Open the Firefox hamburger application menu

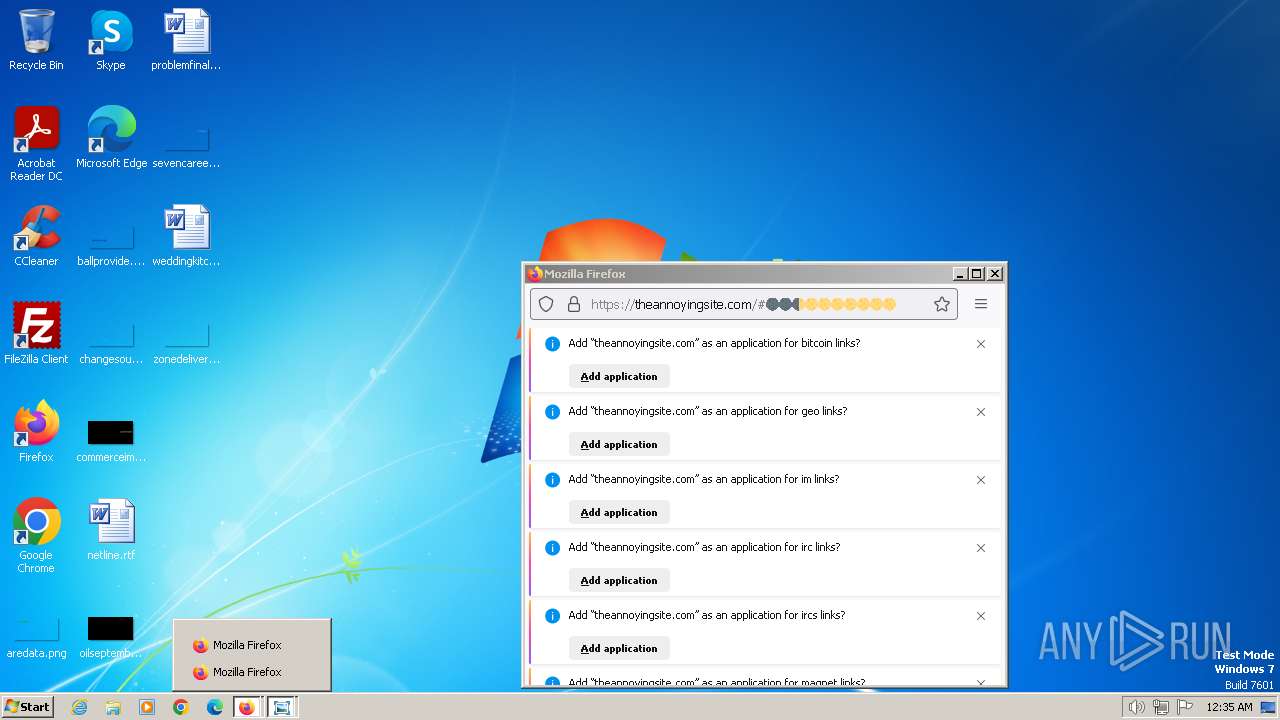[981, 304]
